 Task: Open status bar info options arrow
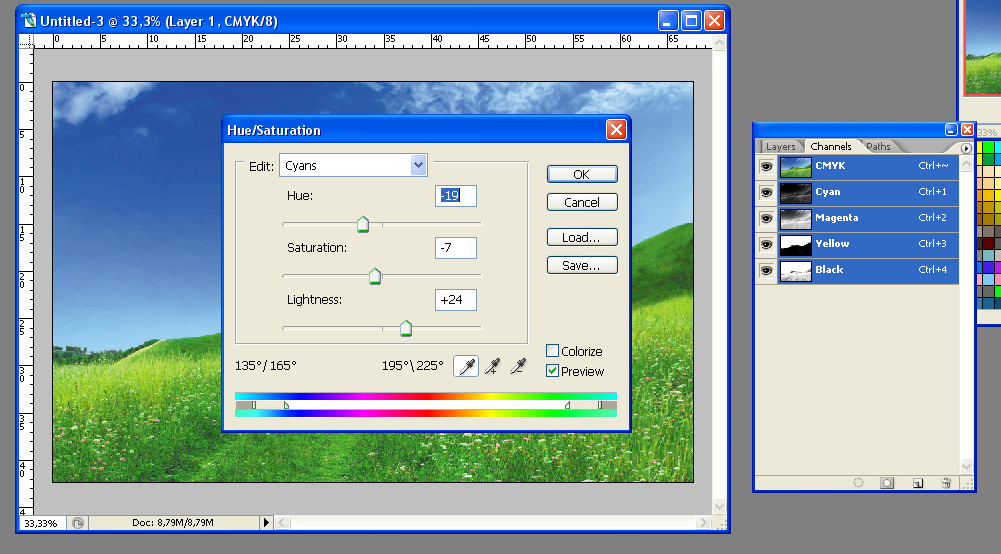[266, 523]
